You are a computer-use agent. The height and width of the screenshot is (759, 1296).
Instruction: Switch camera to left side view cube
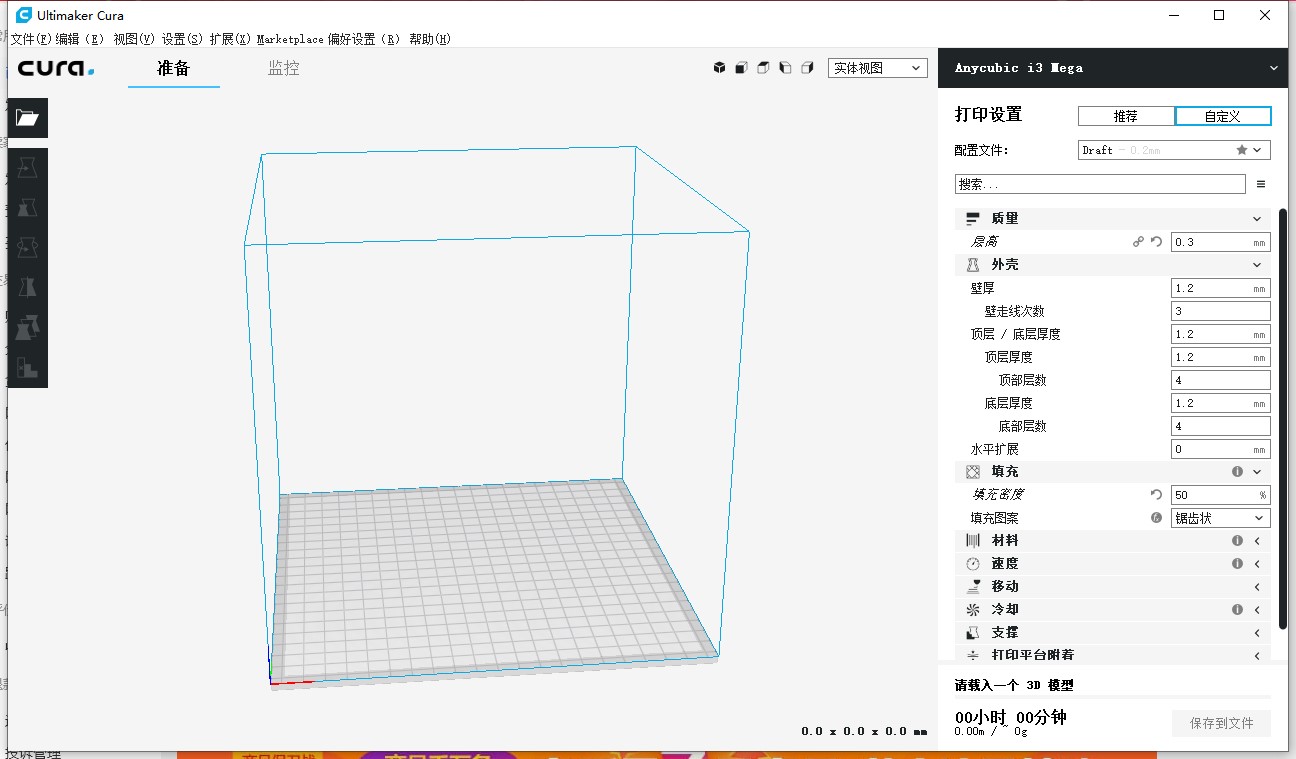(785, 68)
